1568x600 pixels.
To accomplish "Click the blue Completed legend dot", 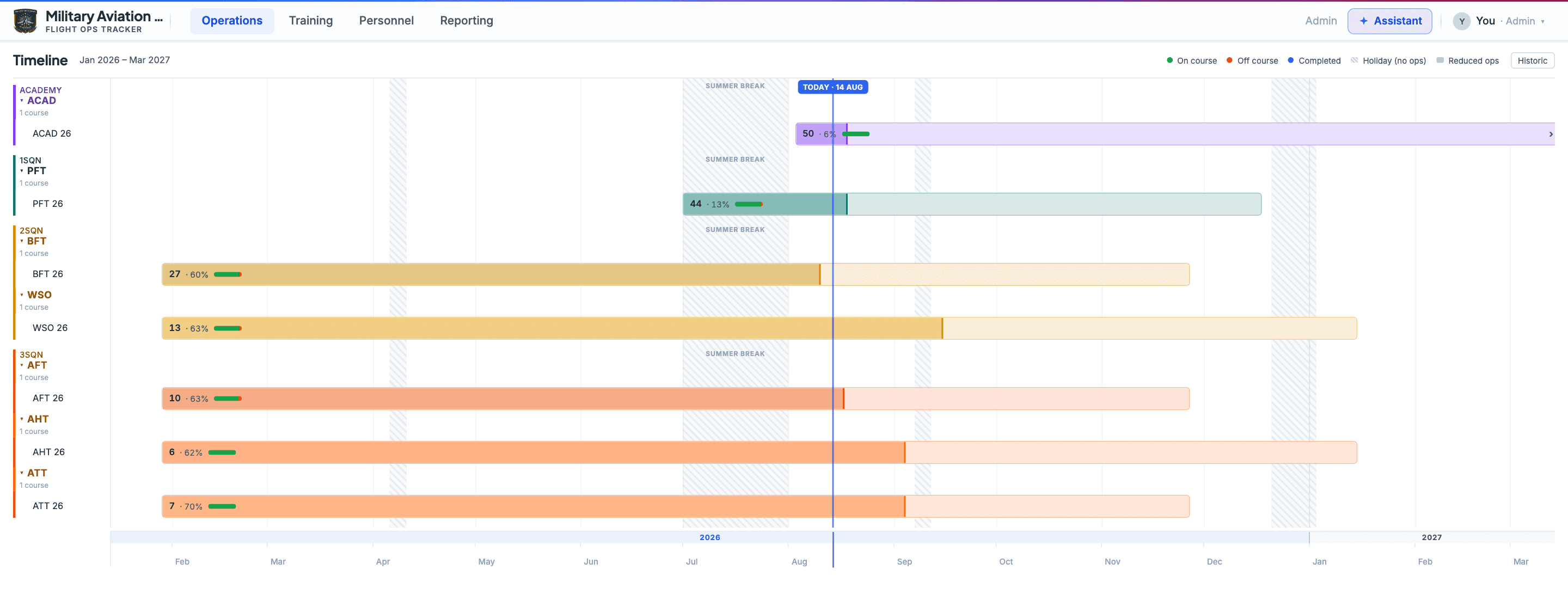I will 1290,60.
